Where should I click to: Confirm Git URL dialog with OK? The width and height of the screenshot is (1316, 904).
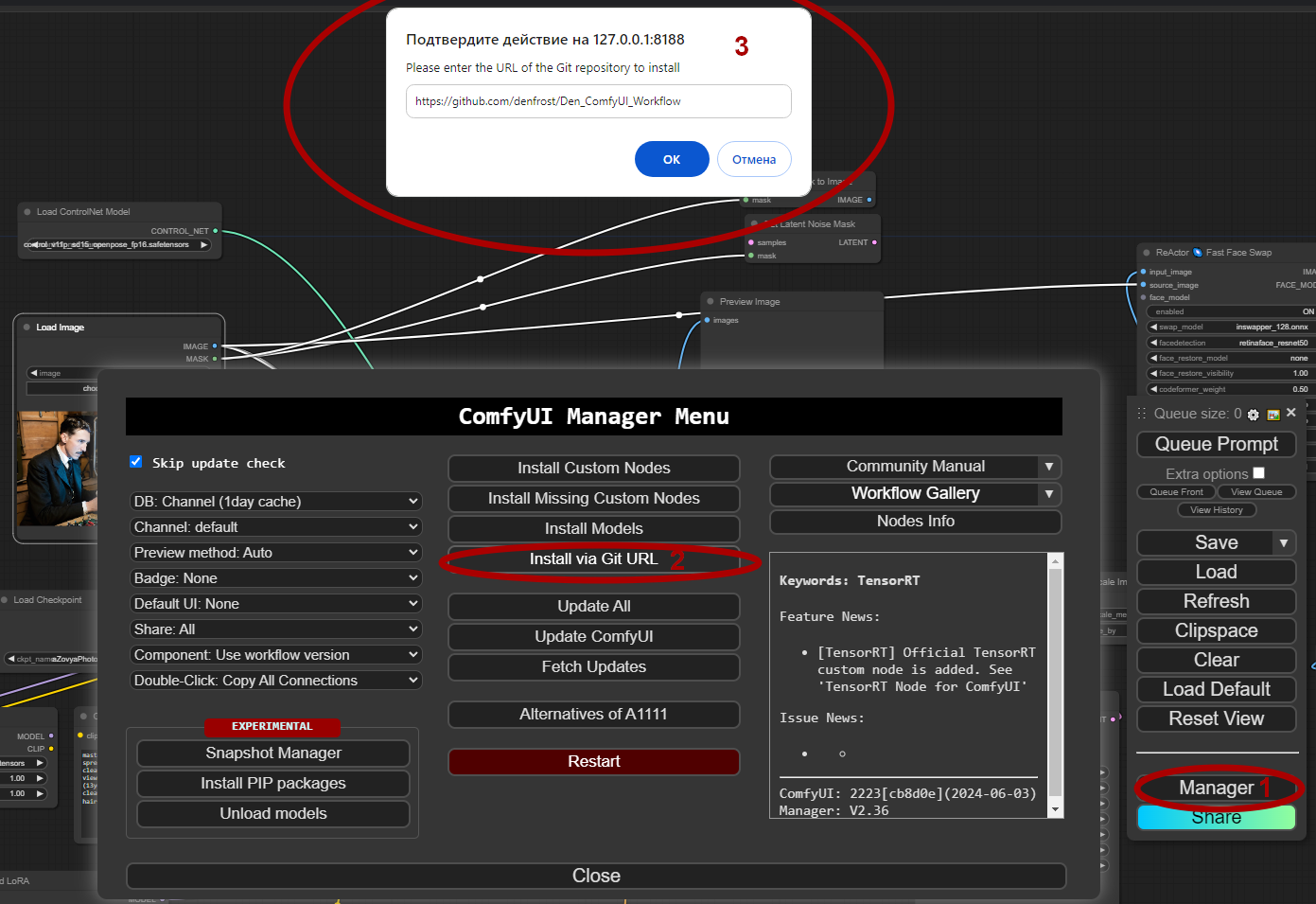point(672,159)
